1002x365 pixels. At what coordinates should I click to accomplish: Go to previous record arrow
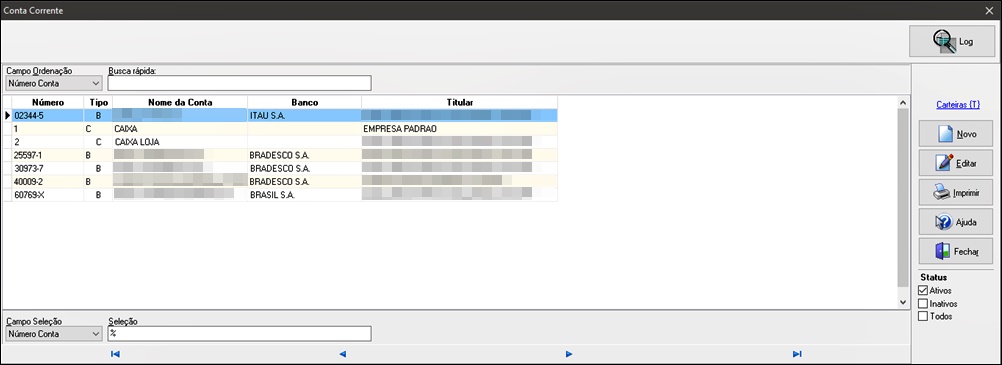[x=343, y=353]
